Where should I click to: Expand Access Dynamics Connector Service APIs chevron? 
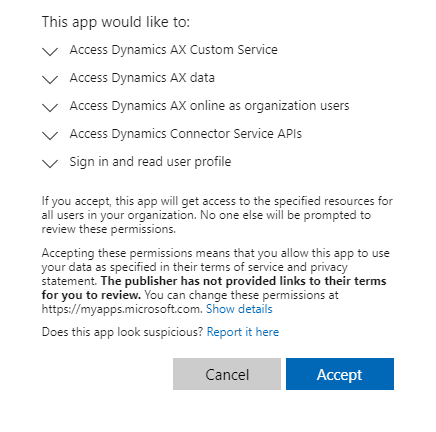(x=50, y=135)
